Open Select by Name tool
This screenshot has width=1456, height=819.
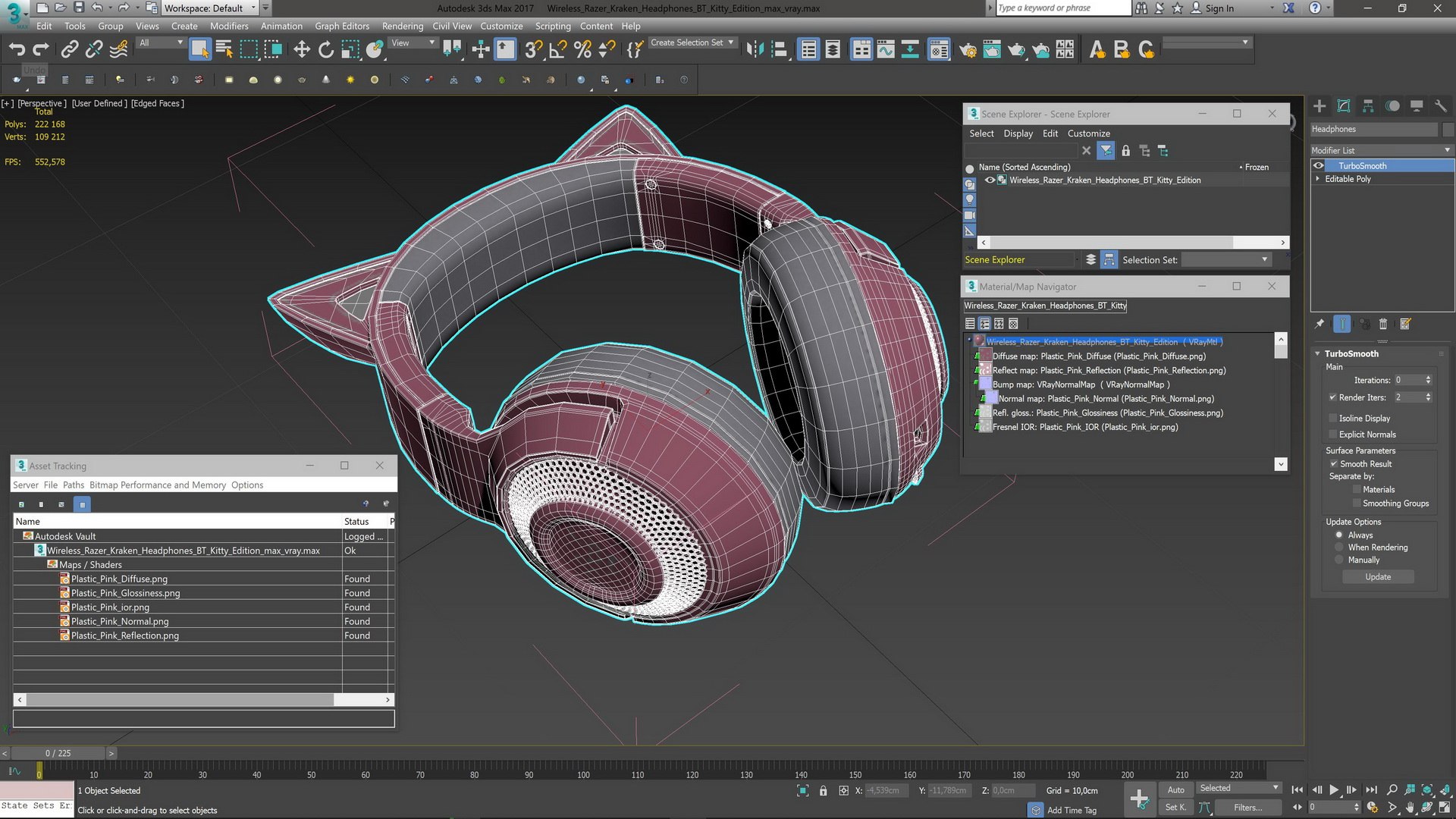pos(224,50)
